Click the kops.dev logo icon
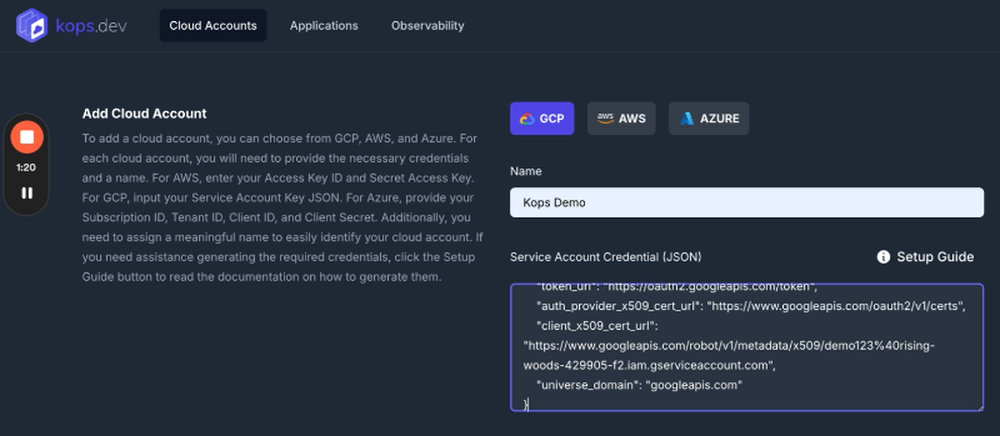Viewport: 1000px width, 436px height. [32, 25]
